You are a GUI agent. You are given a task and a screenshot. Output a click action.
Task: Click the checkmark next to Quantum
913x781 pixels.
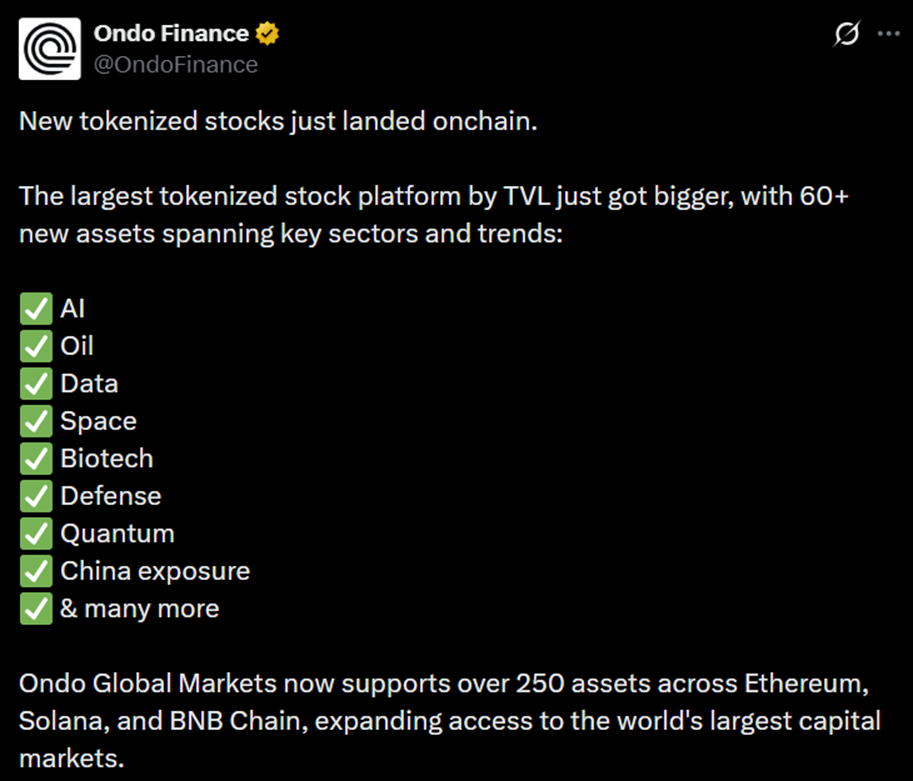tap(36, 533)
